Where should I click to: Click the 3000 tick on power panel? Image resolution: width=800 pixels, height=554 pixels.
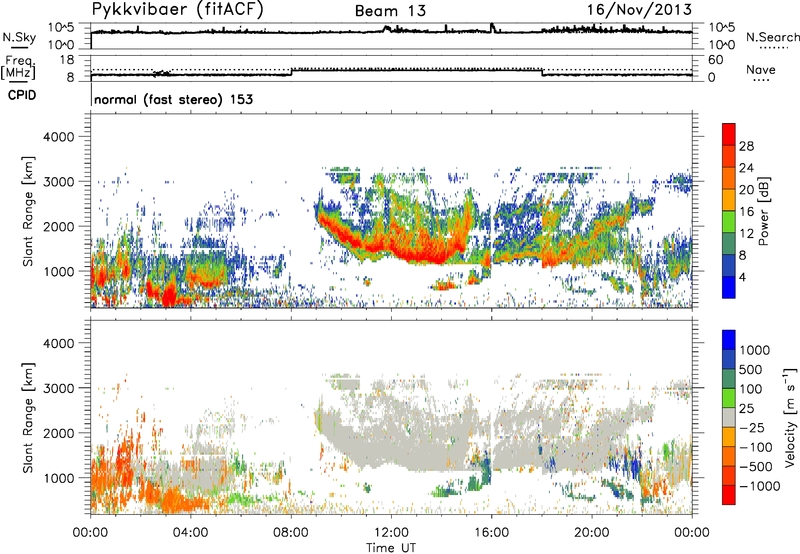(x=59, y=182)
